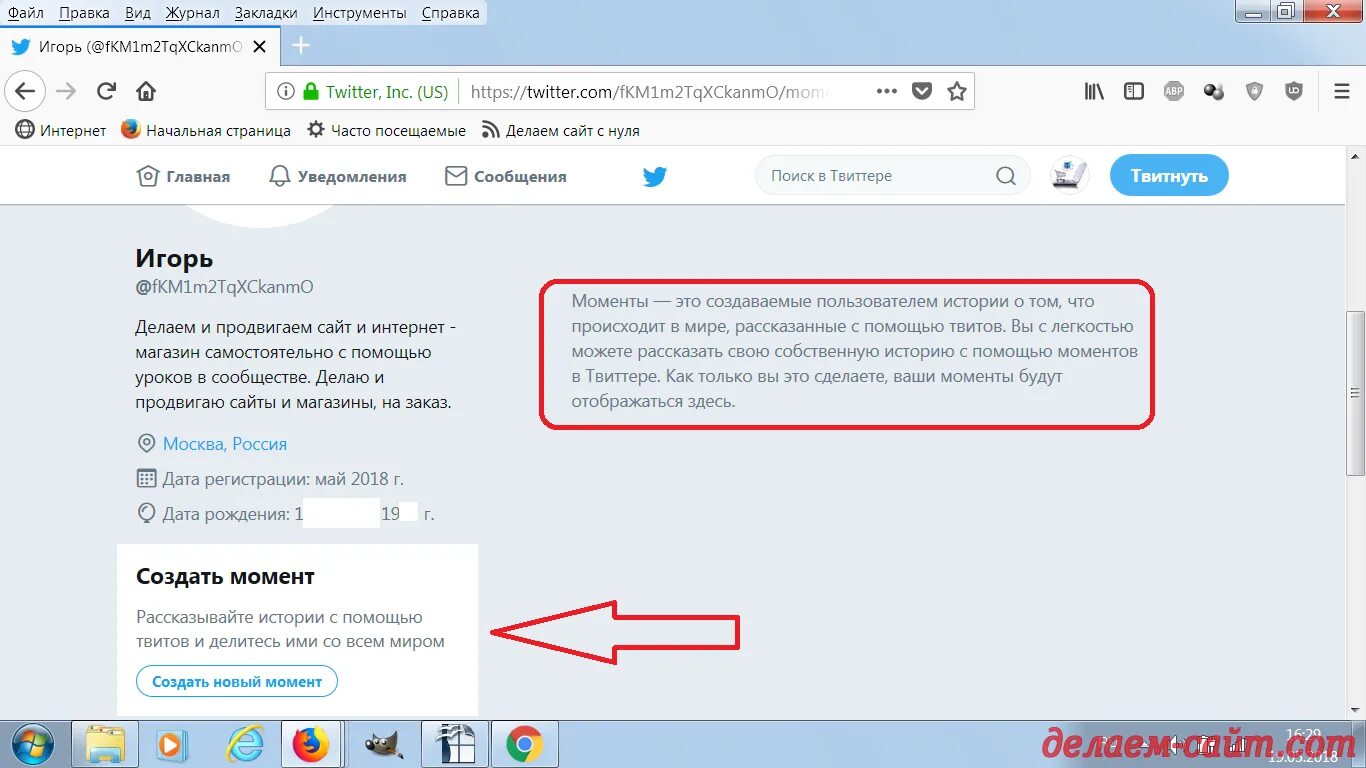Open the Инструменты menu
Viewport: 1366px width, 768px height.
[360, 13]
